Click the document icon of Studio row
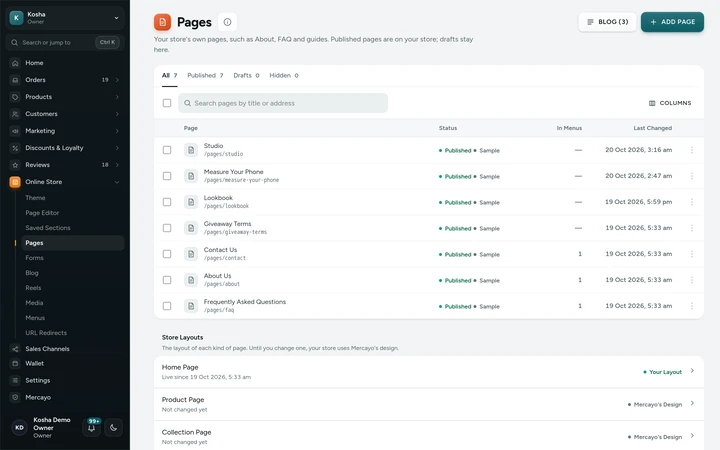 pos(191,150)
